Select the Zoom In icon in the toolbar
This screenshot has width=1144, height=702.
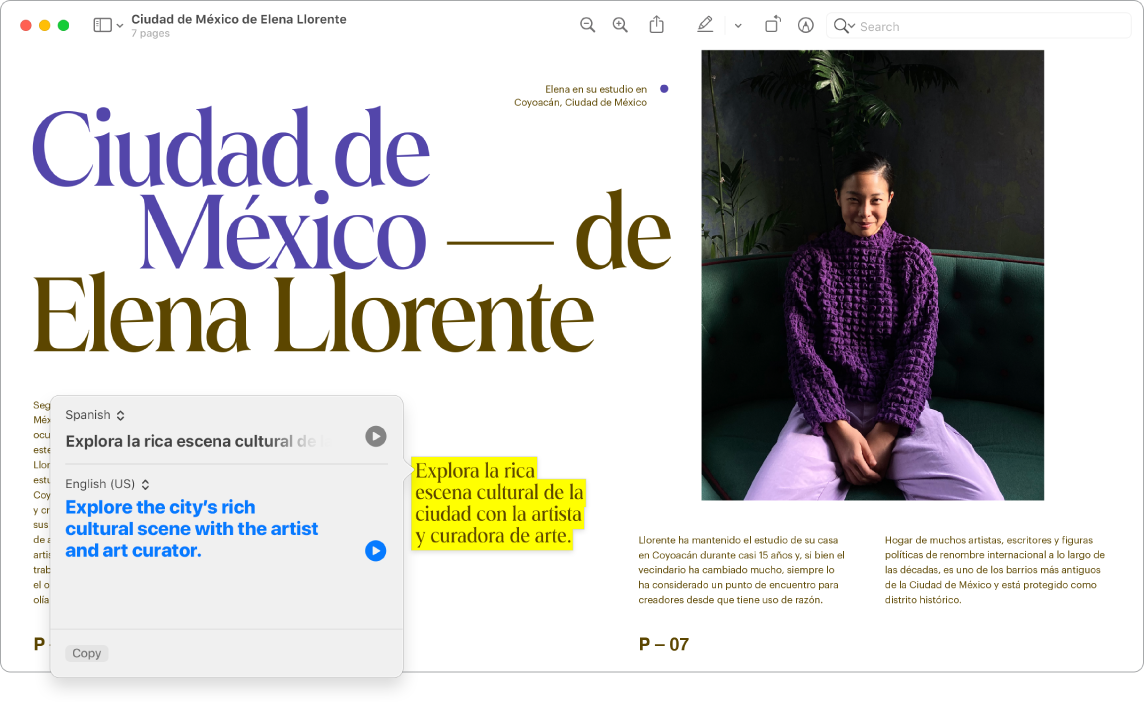tap(620, 25)
